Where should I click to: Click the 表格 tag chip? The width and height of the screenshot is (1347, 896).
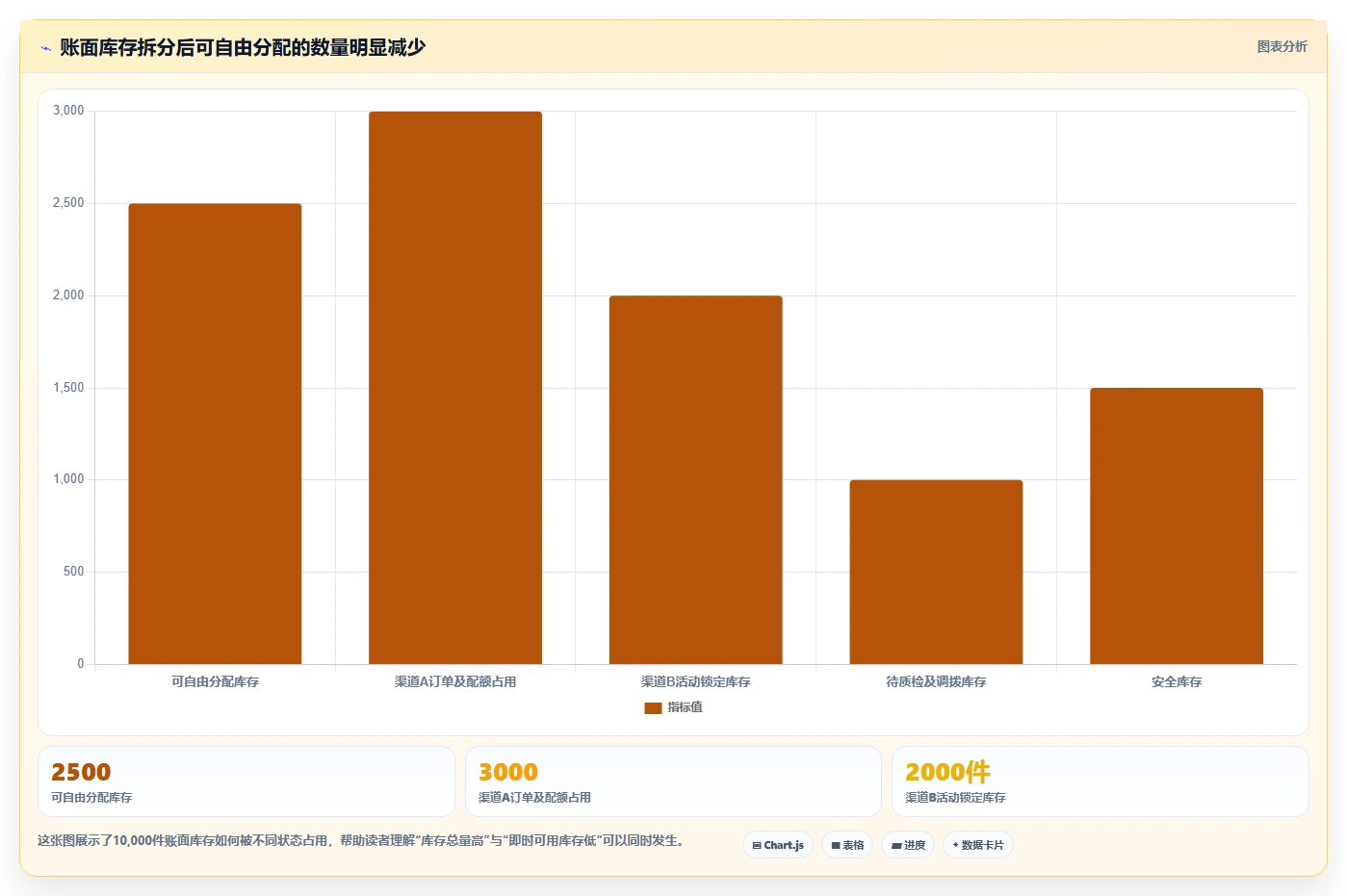click(847, 845)
